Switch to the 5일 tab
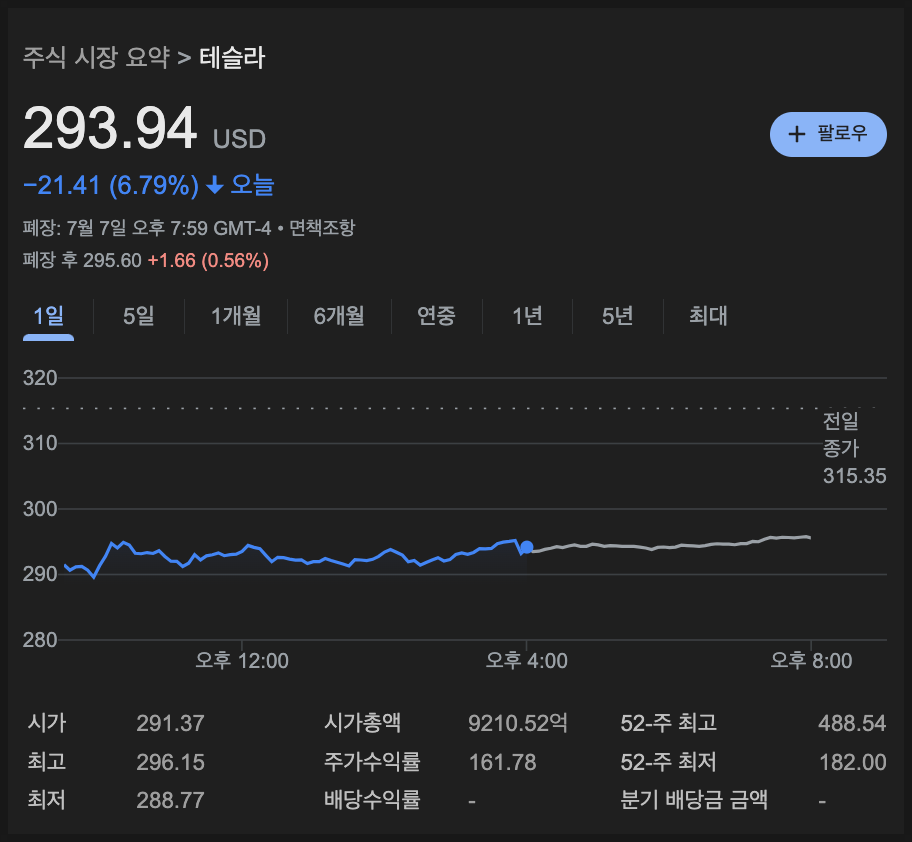 click(138, 316)
